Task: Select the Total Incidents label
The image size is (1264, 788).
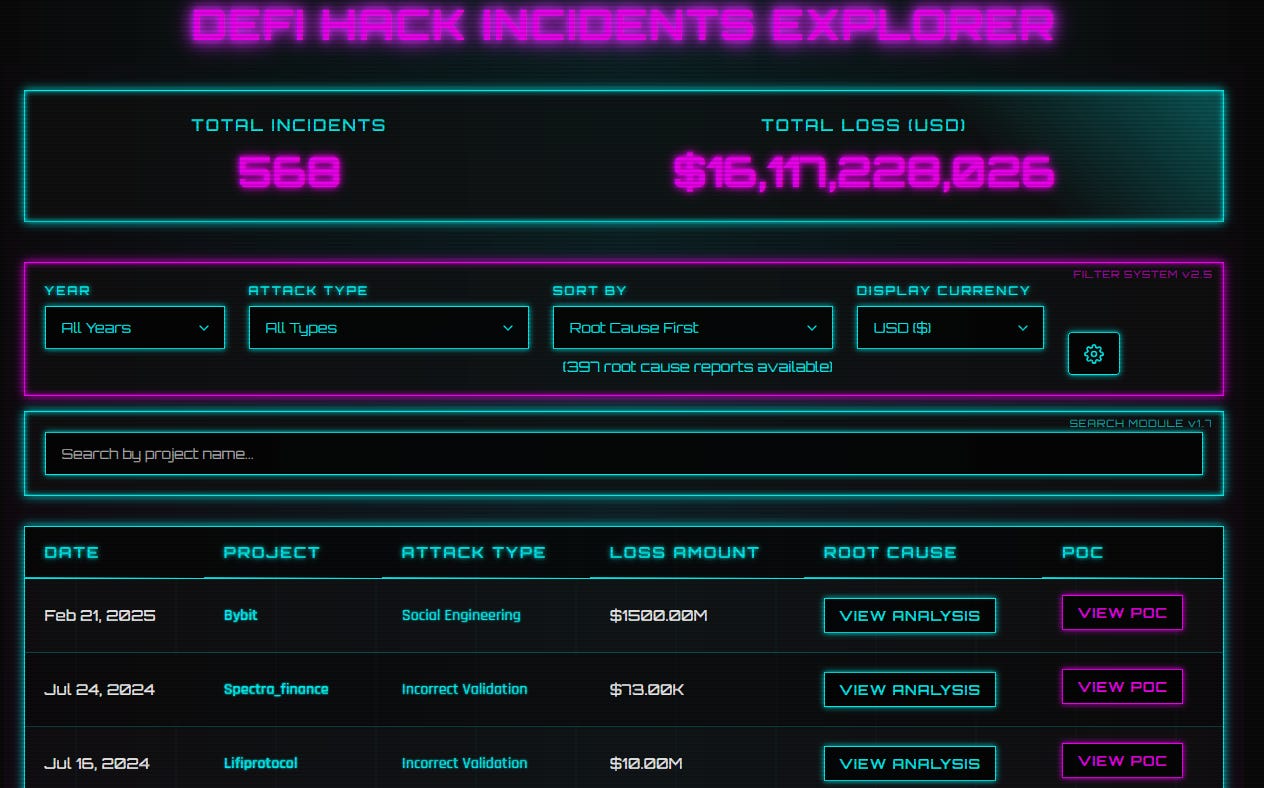Action: point(289,125)
